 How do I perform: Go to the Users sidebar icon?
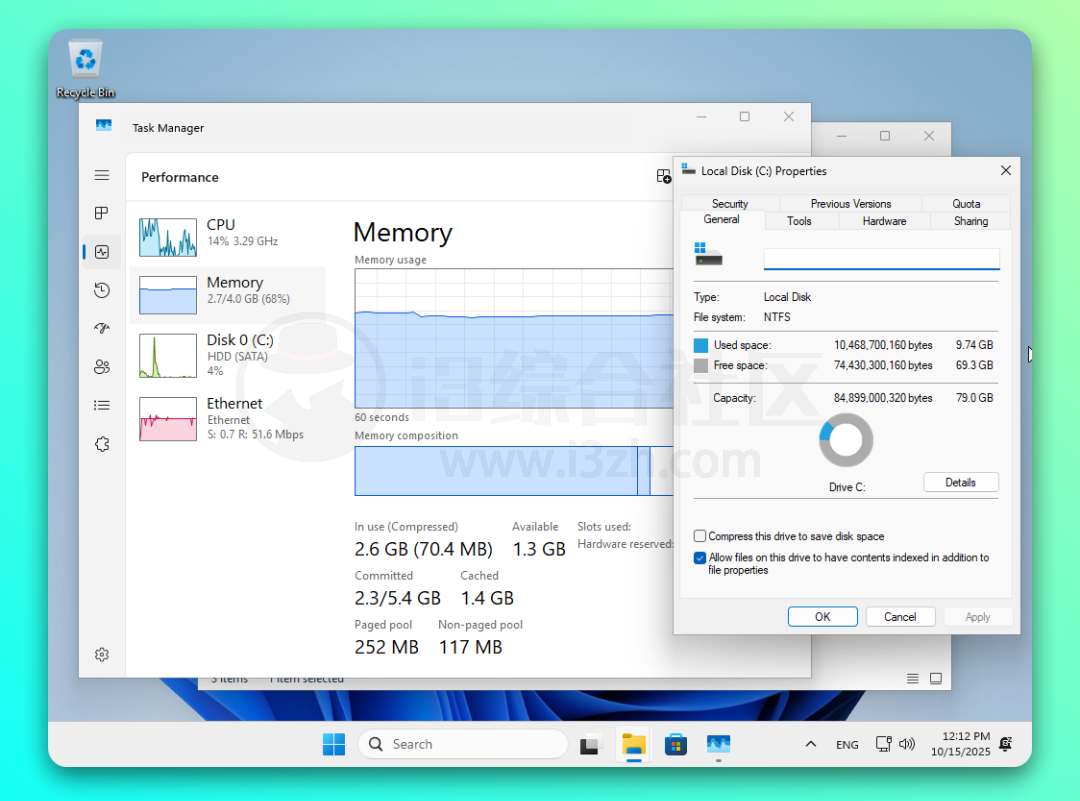click(x=102, y=367)
